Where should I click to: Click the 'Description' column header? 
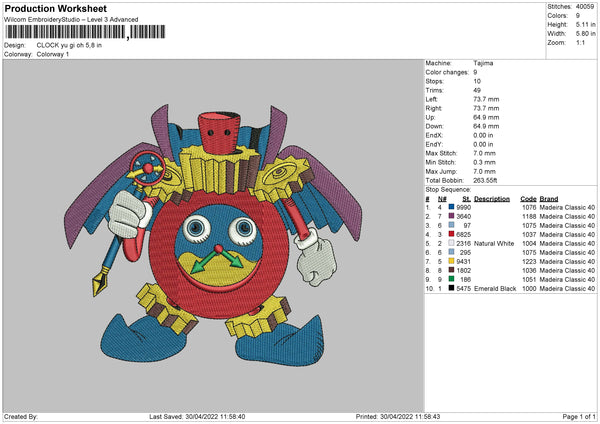tap(492, 199)
